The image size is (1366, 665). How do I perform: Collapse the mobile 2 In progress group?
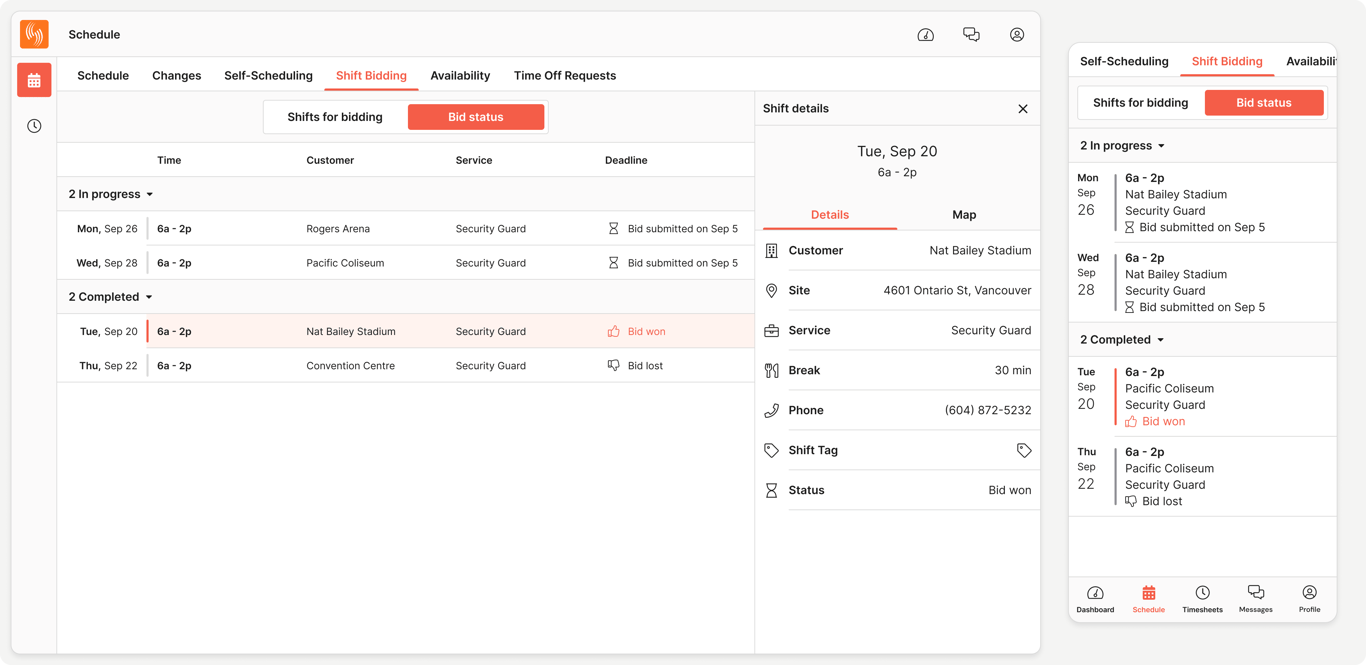click(1123, 146)
